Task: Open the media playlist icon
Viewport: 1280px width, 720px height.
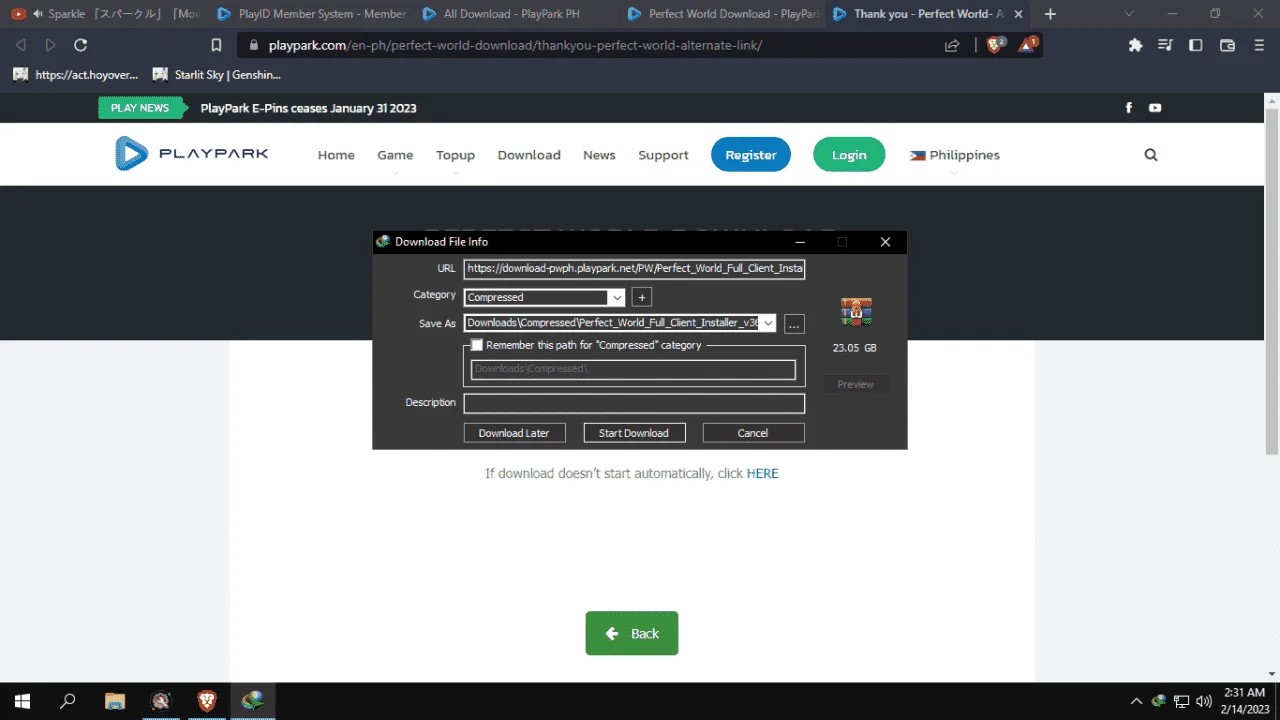Action: (x=1165, y=45)
